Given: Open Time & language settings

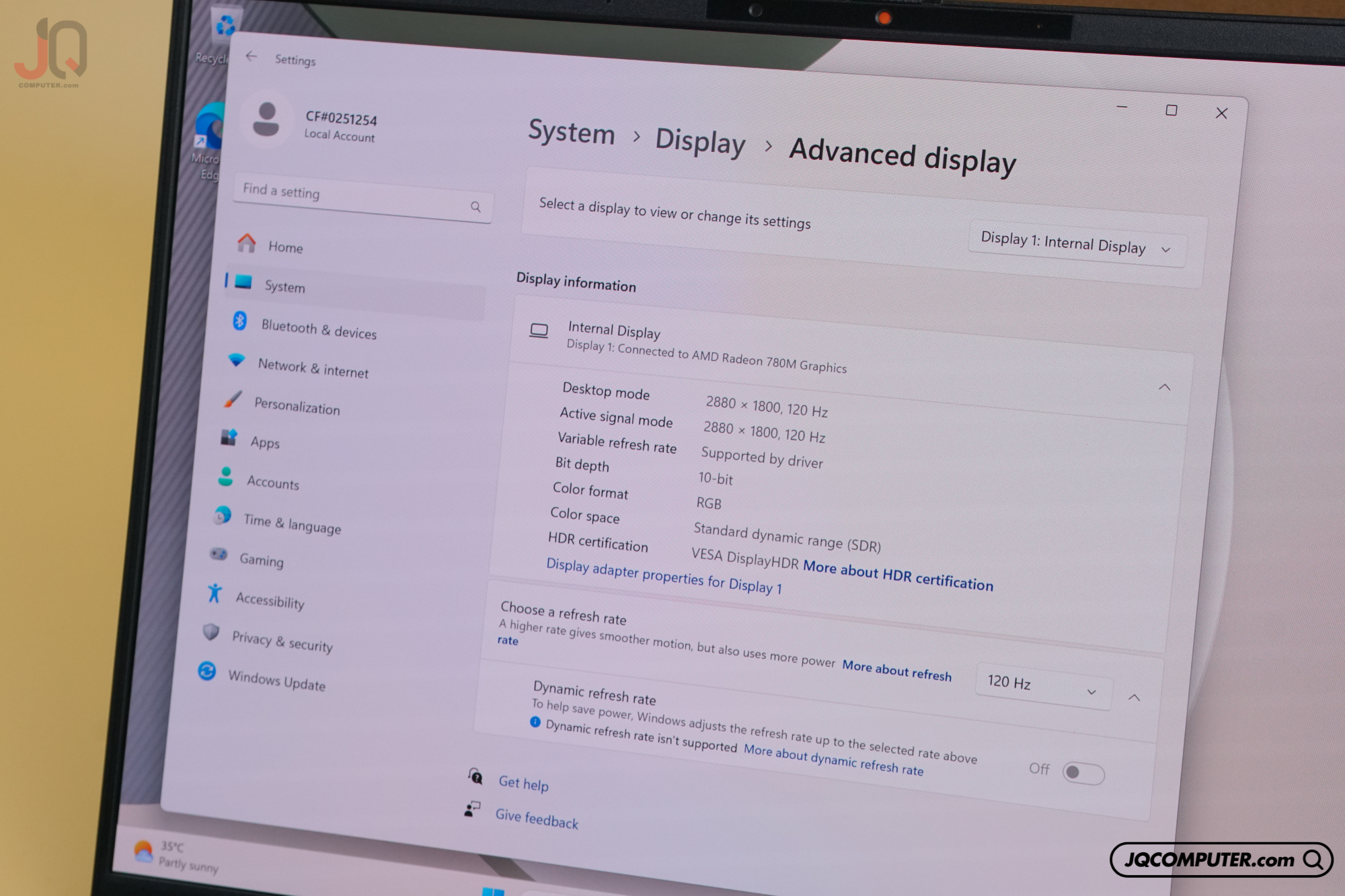Looking at the screenshot, I should [x=293, y=523].
